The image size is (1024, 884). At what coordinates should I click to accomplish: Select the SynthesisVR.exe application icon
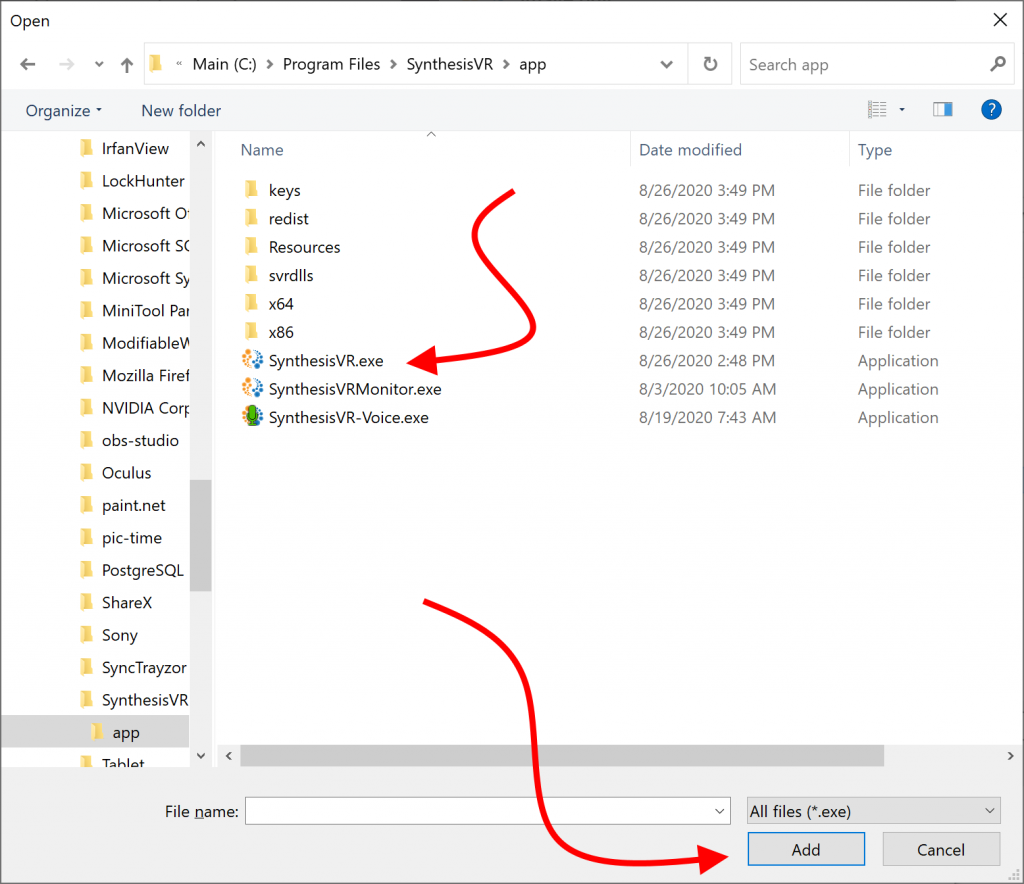coord(252,360)
